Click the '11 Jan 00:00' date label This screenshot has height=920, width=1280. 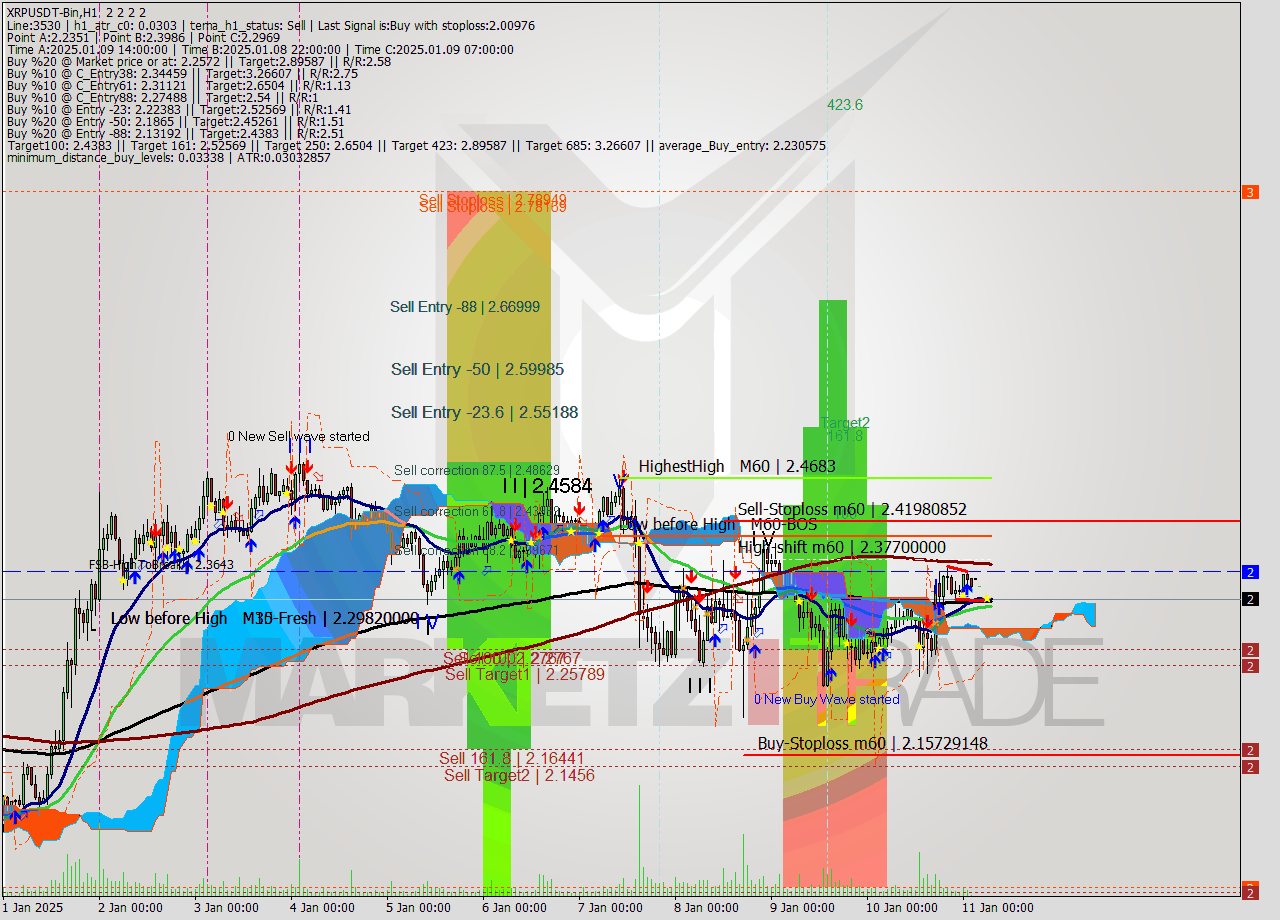997,908
